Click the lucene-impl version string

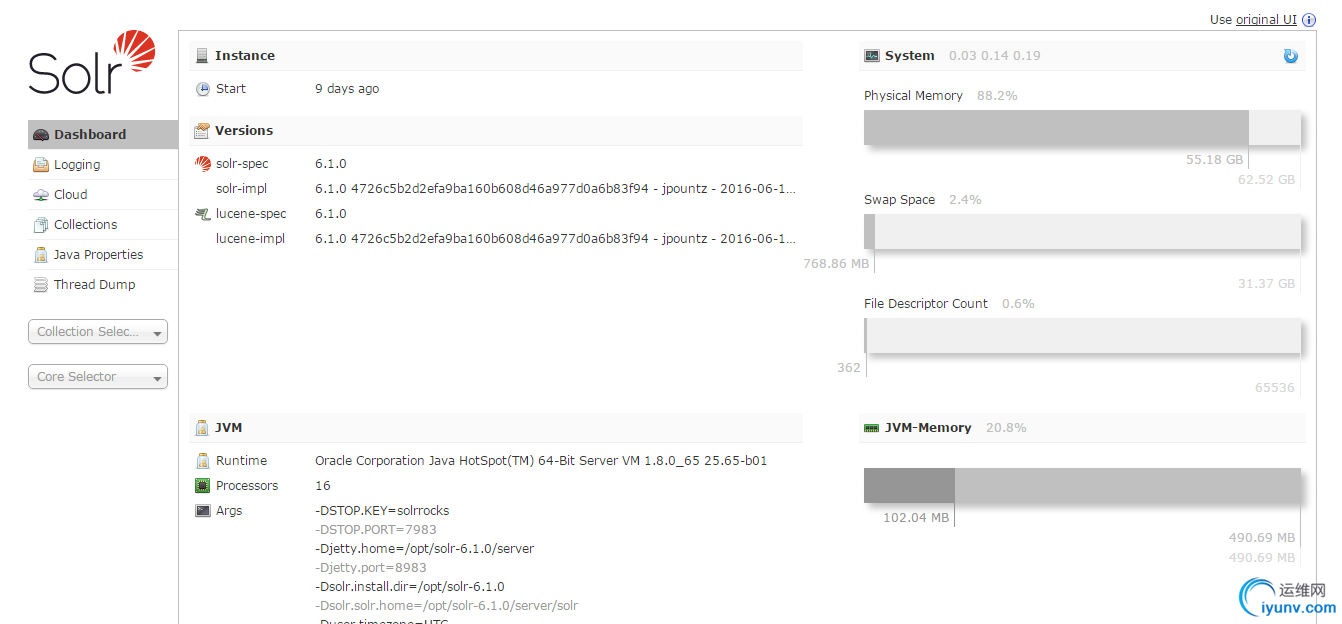[556, 239]
